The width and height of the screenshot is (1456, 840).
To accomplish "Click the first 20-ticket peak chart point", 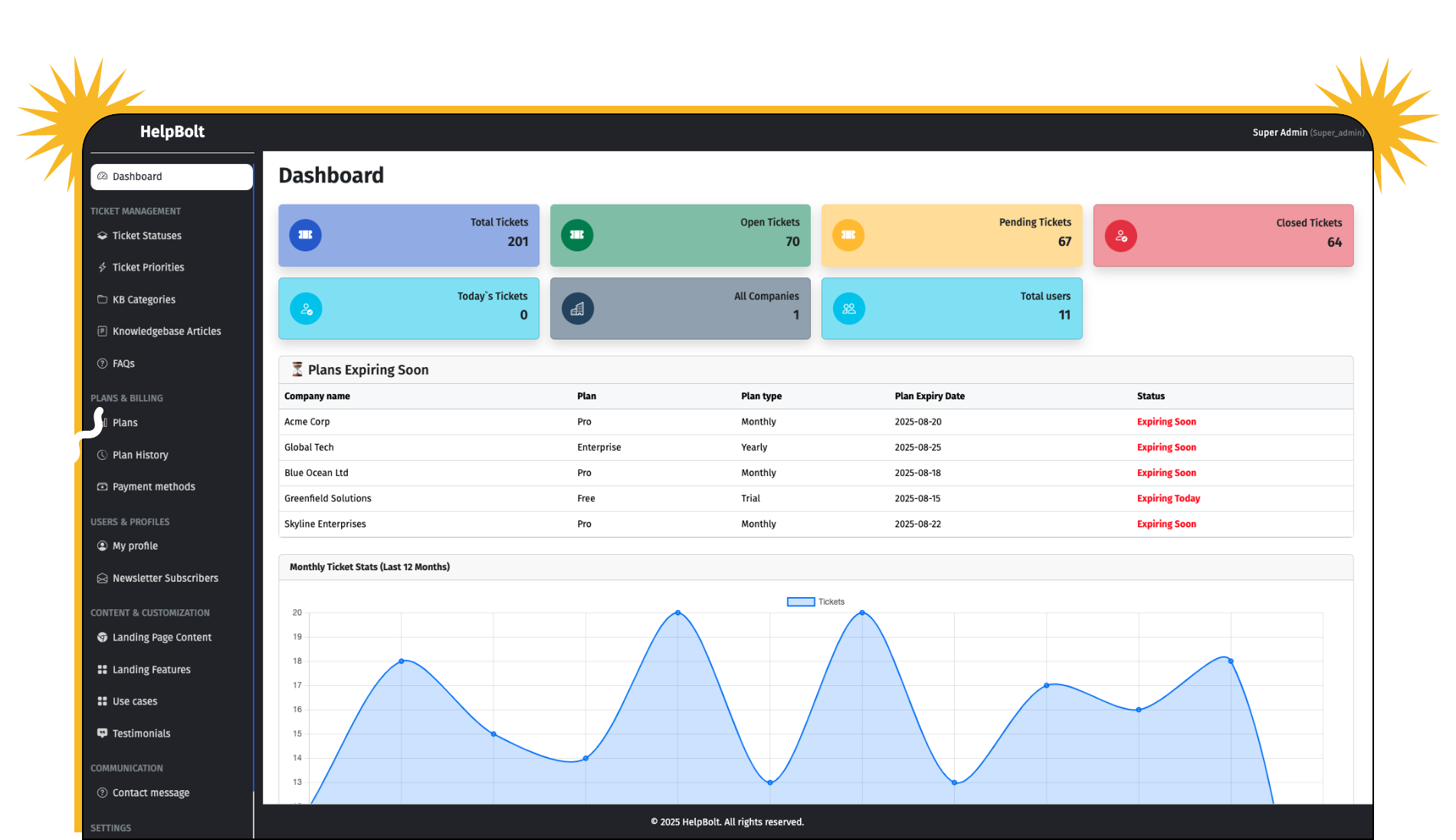I will 677,612.
